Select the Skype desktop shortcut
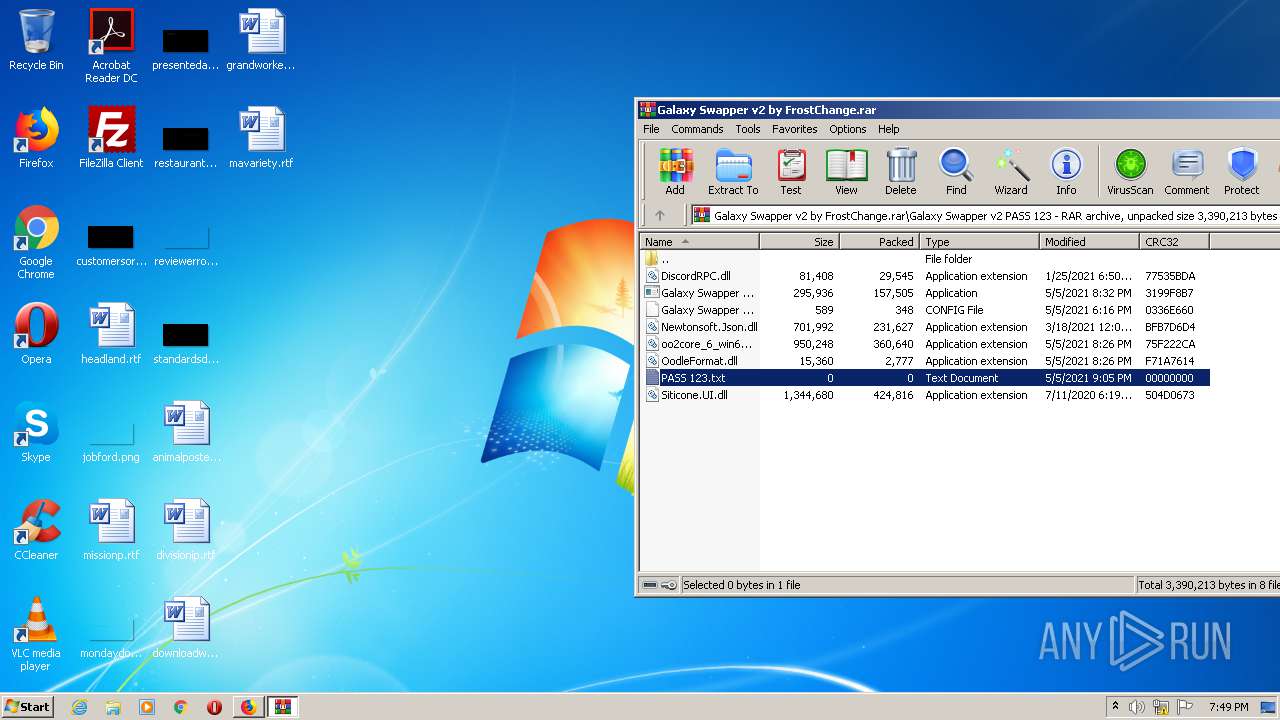1280x720 pixels. point(36,433)
